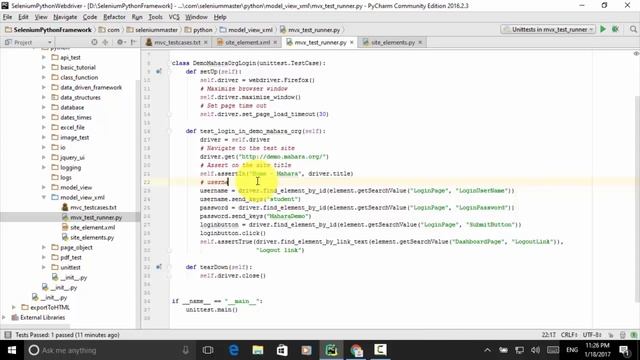This screenshot has width=640, height=360.
Task: Click model_view_xml breadcrumb
Action: tap(246, 30)
